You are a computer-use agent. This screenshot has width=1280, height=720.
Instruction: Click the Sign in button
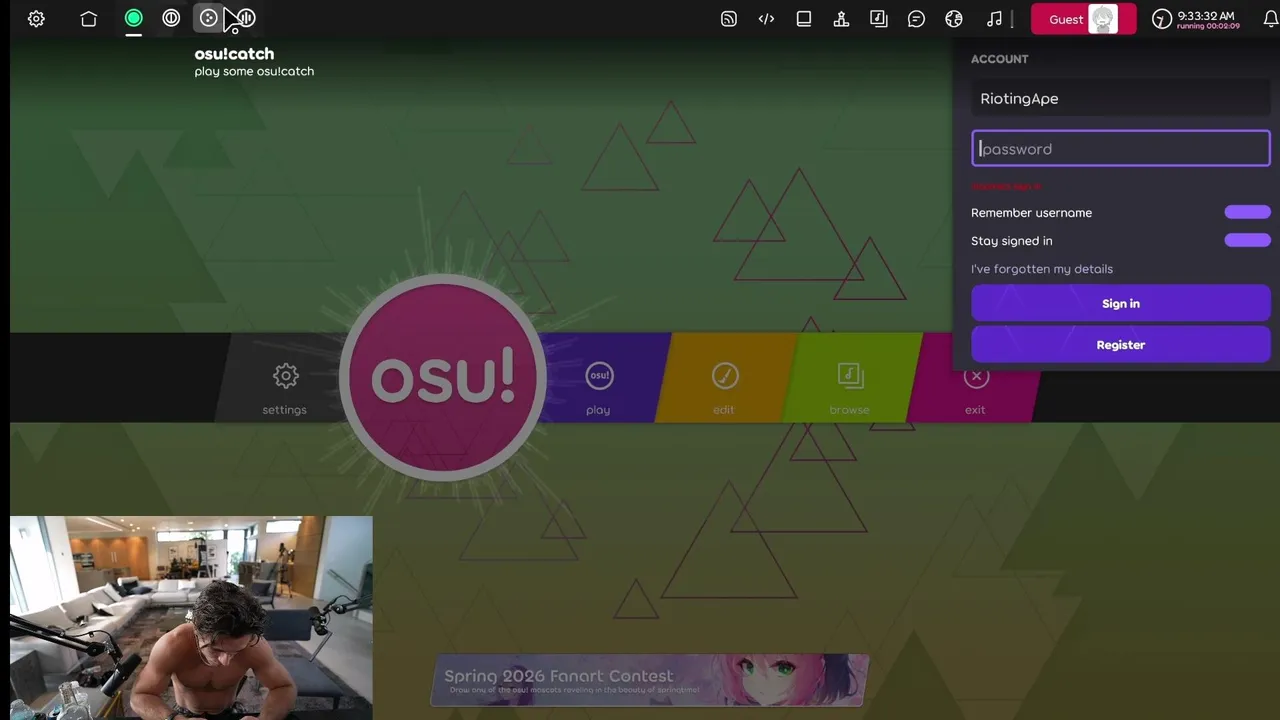tap(1120, 303)
